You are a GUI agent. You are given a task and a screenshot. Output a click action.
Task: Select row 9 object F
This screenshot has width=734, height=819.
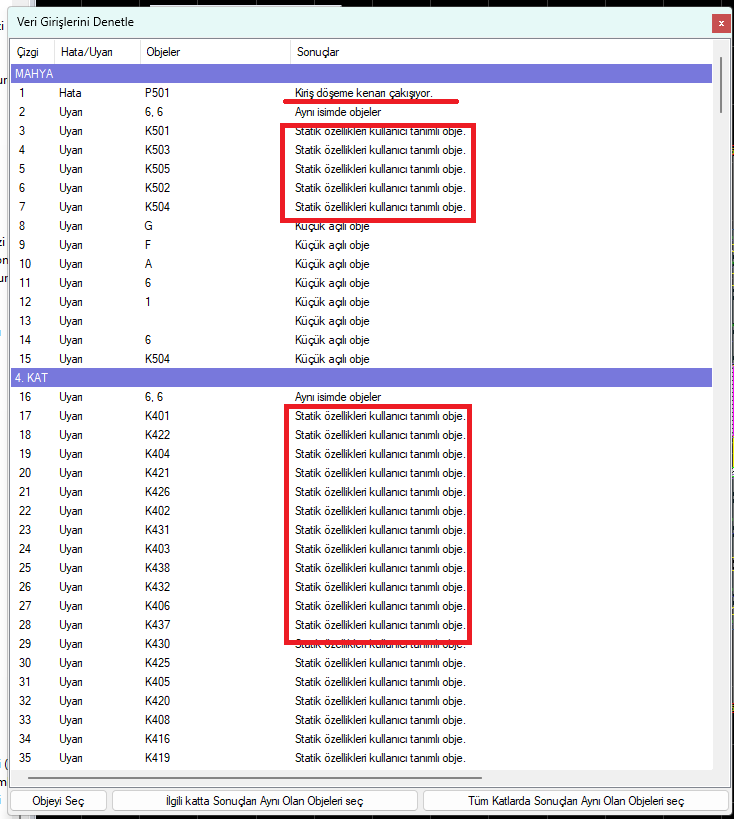click(362, 244)
